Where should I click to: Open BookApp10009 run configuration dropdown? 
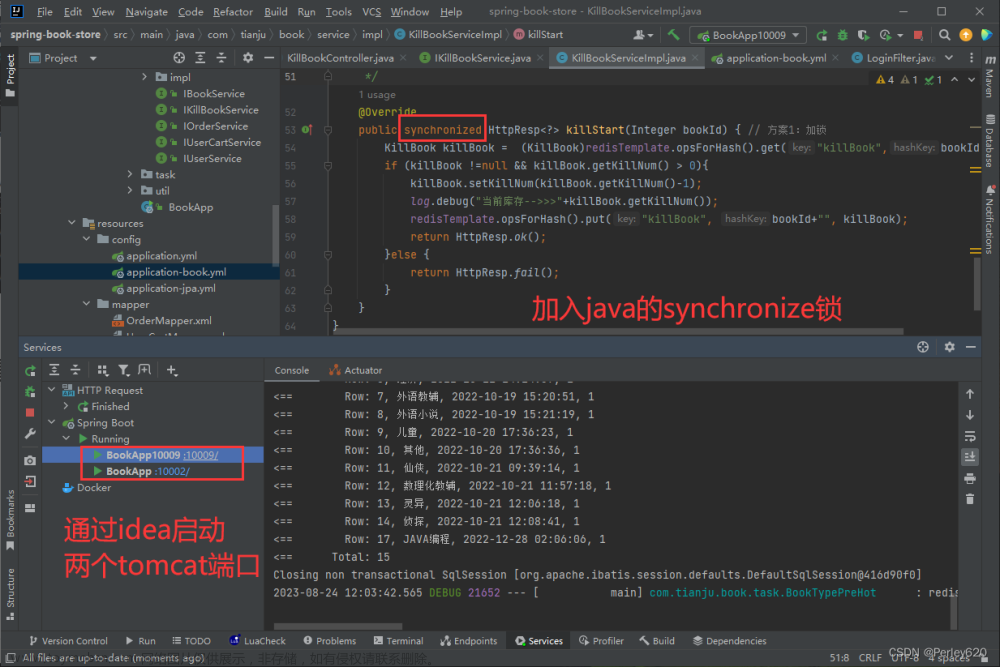click(748, 35)
